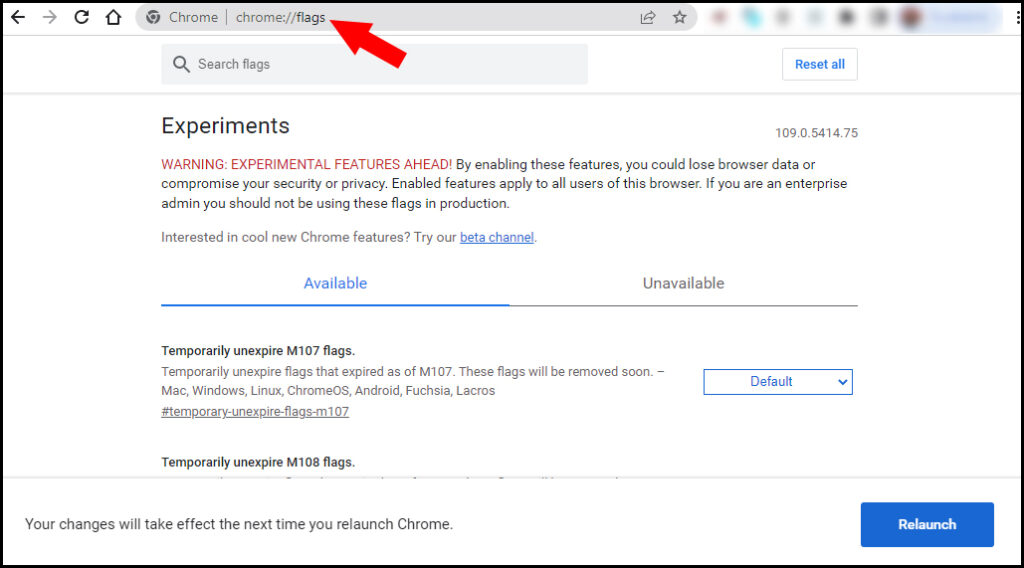This screenshot has height=568, width=1024.
Task: Share this page using share icon
Action: 647,18
